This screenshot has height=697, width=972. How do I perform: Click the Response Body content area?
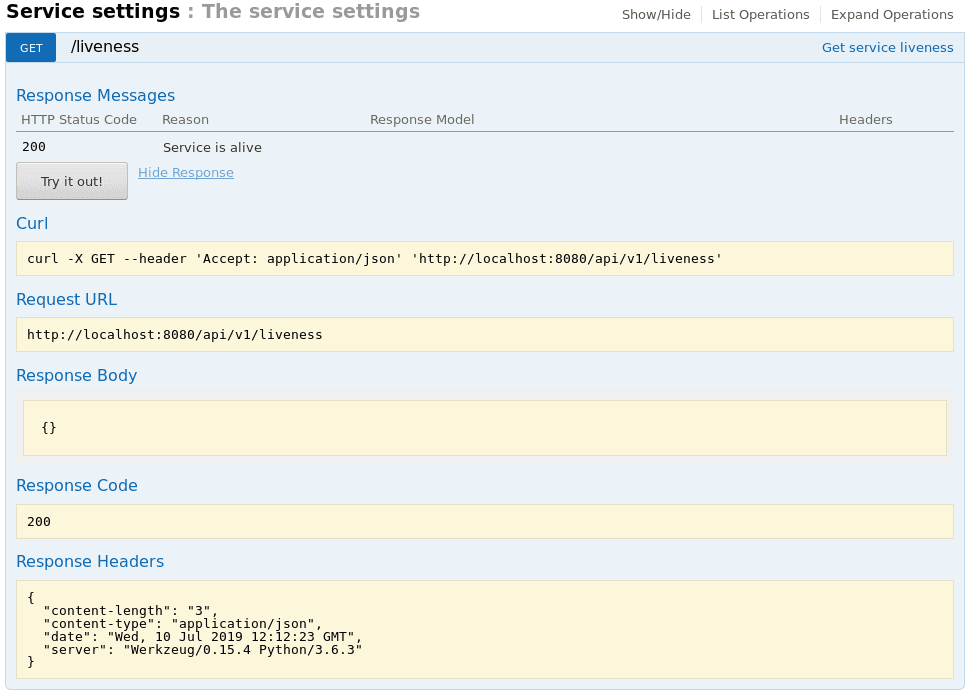[484, 428]
